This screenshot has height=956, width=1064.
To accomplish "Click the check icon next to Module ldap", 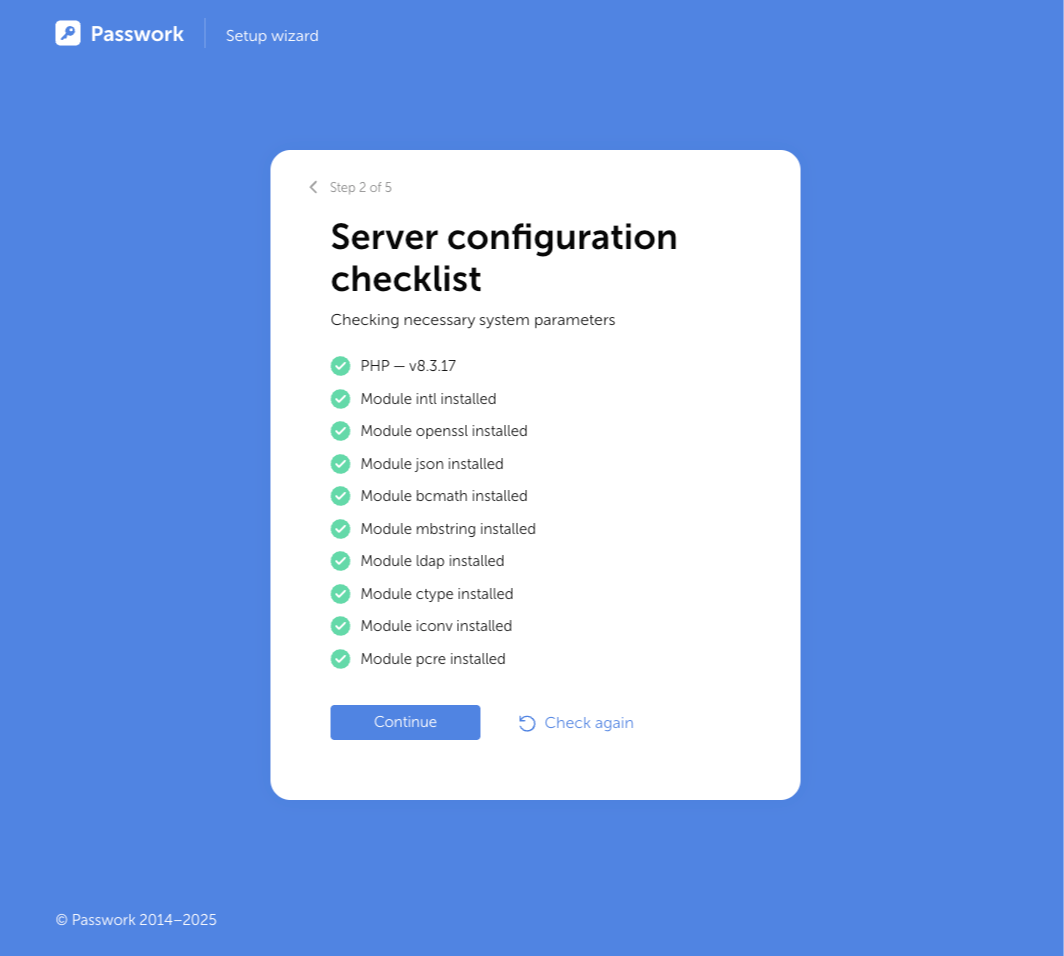I will tap(340, 560).
